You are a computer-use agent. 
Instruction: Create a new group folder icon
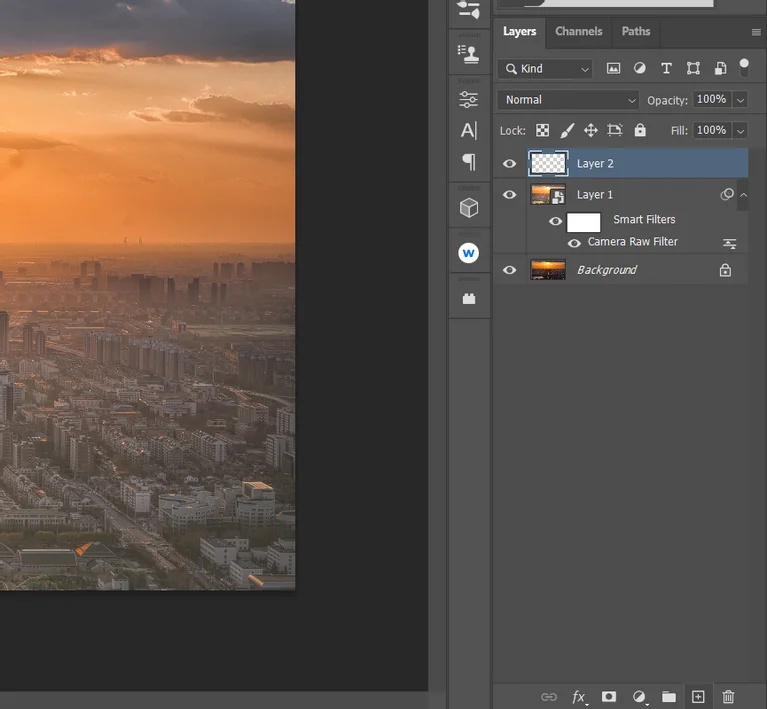[668, 697]
